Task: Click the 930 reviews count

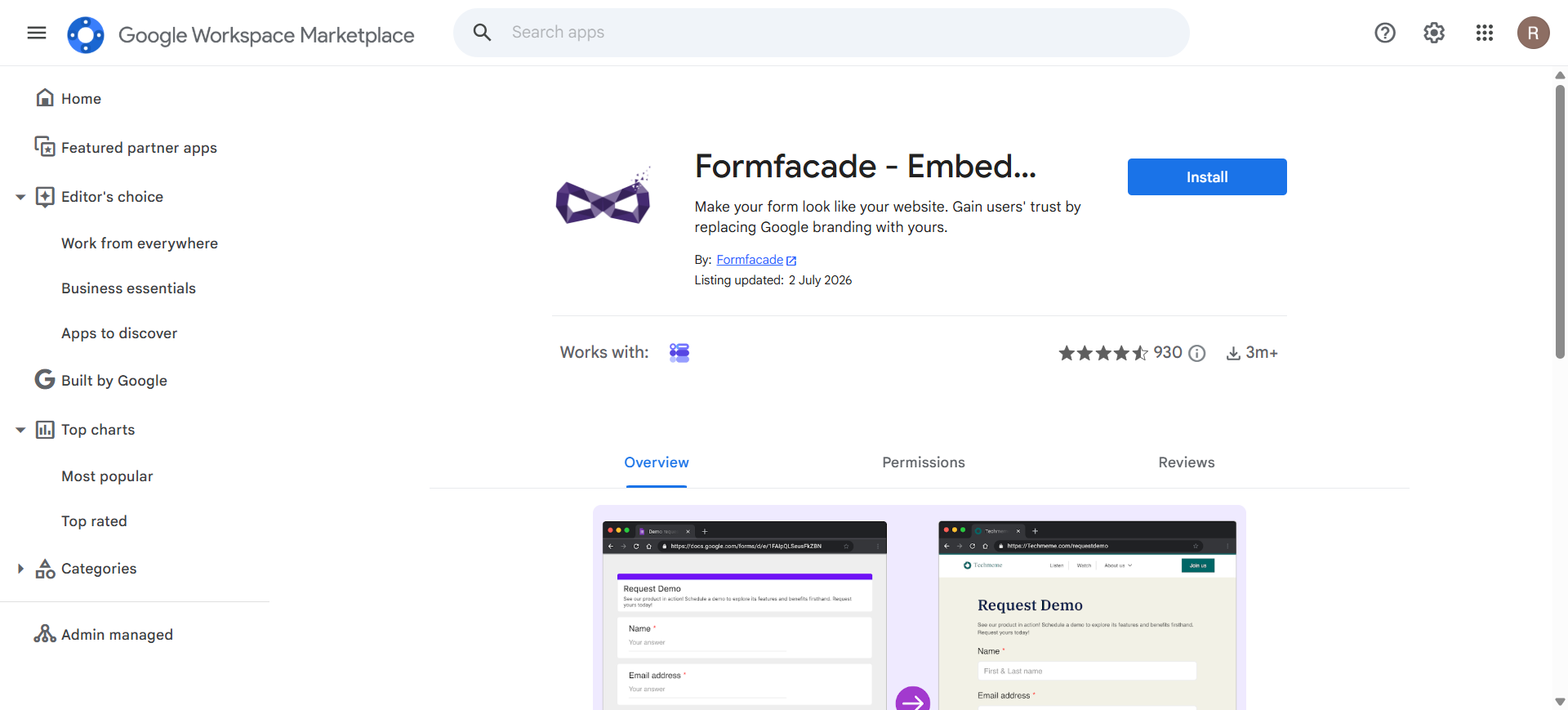Action: click(1168, 352)
